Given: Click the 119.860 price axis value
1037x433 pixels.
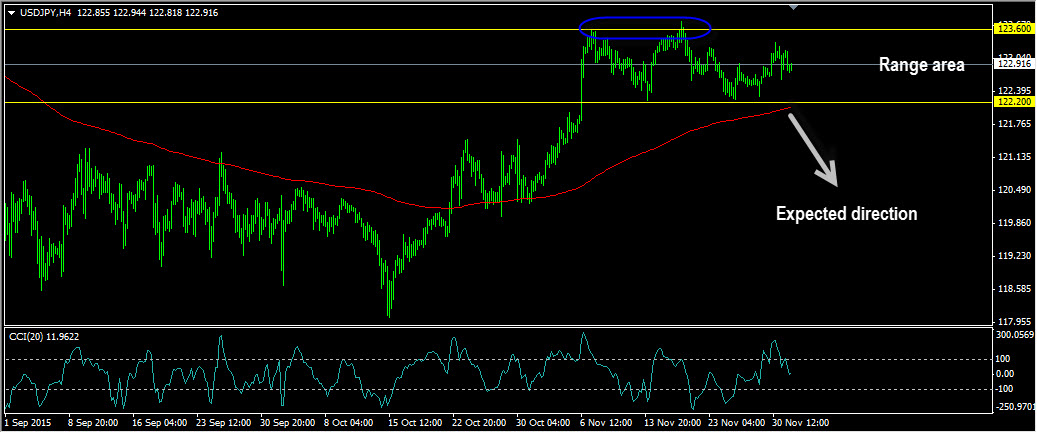Looking at the screenshot, I should click(1014, 223).
